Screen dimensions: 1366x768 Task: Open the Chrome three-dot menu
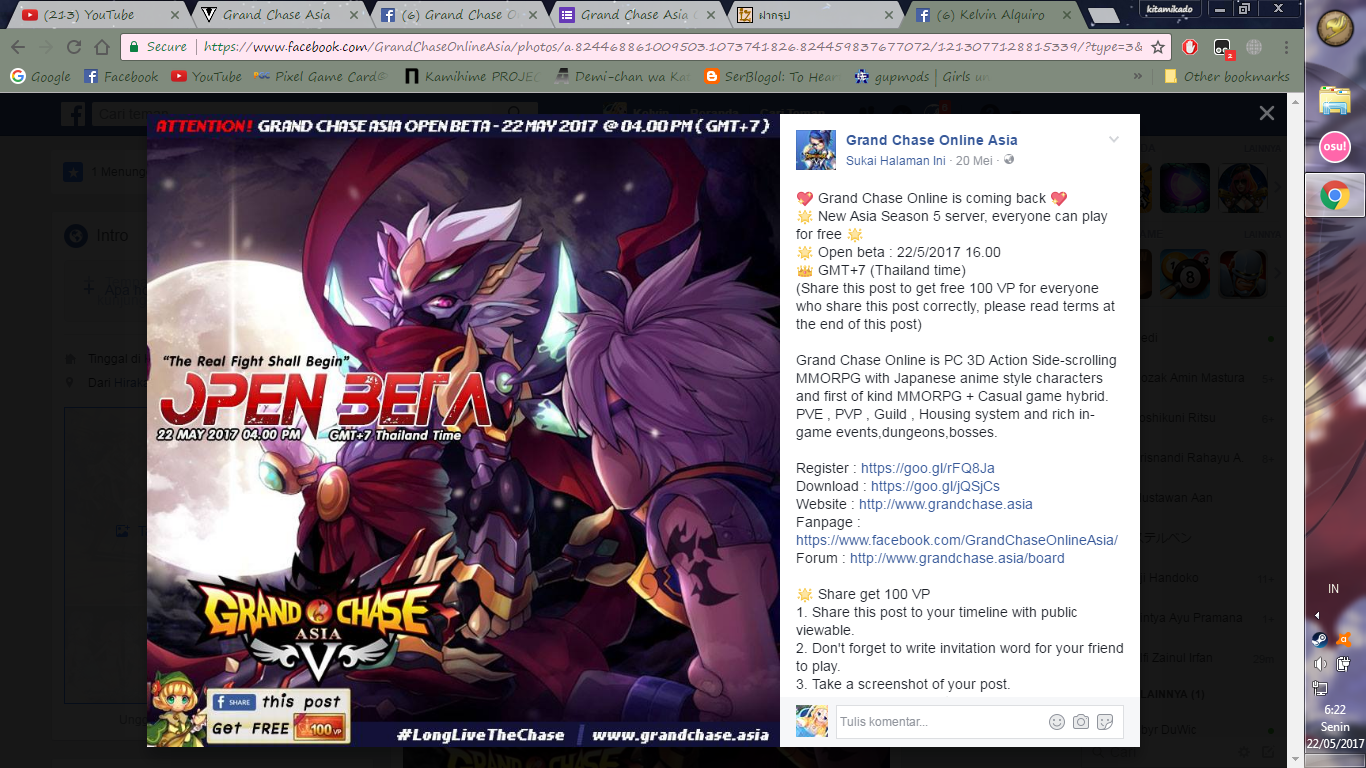pos(1286,47)
